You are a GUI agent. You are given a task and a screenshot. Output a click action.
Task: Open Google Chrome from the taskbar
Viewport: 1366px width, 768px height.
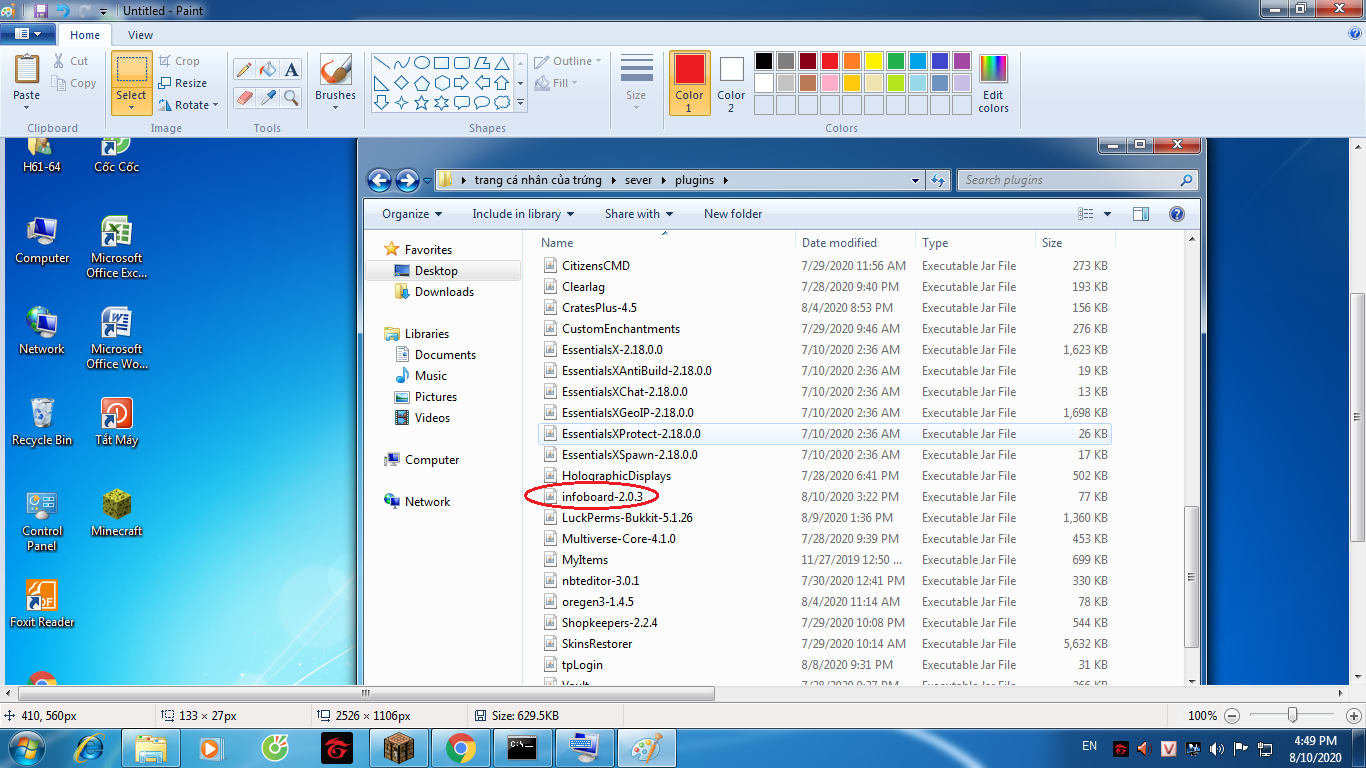(460, 747)
